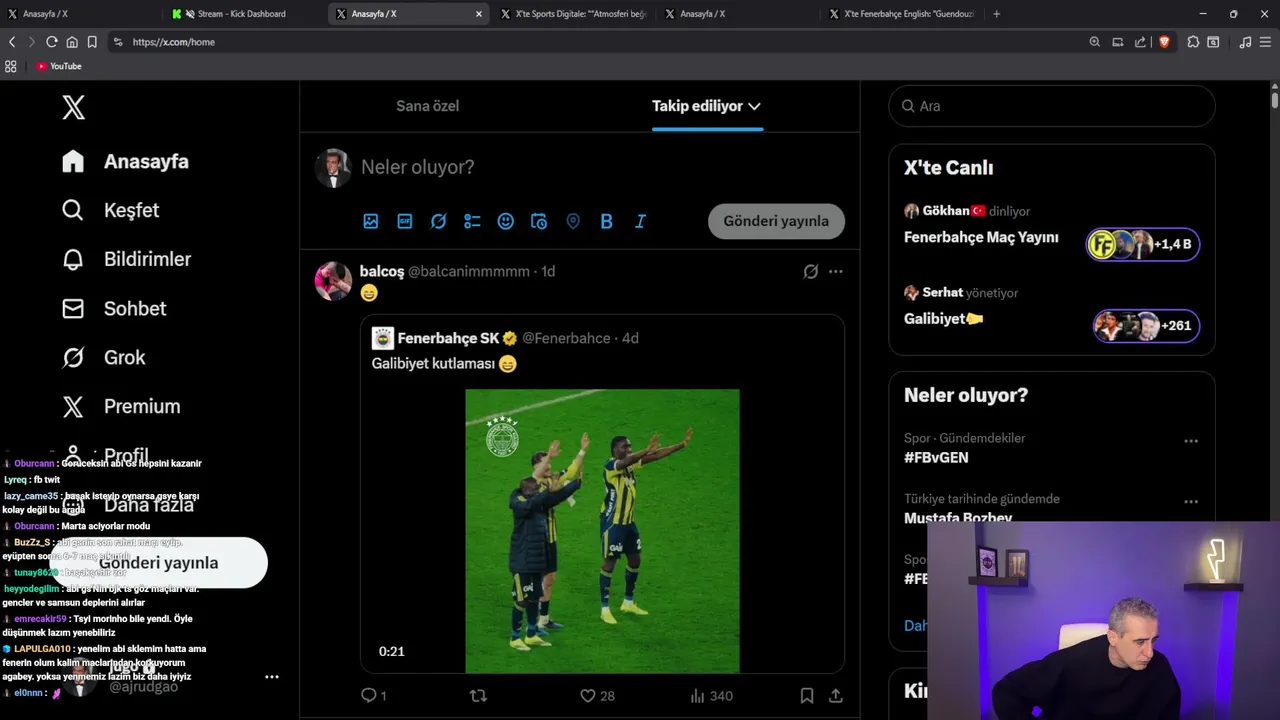Schedule the post with calendar icon

[539, 222]
